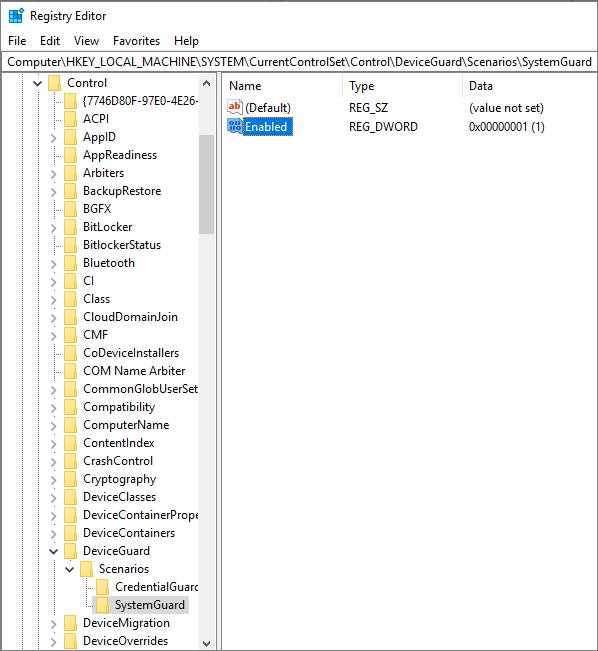Viewport: 598px width, 651px height.
Task: Click the tree pane scroll up arrow
Action: (x=206, y=83)
